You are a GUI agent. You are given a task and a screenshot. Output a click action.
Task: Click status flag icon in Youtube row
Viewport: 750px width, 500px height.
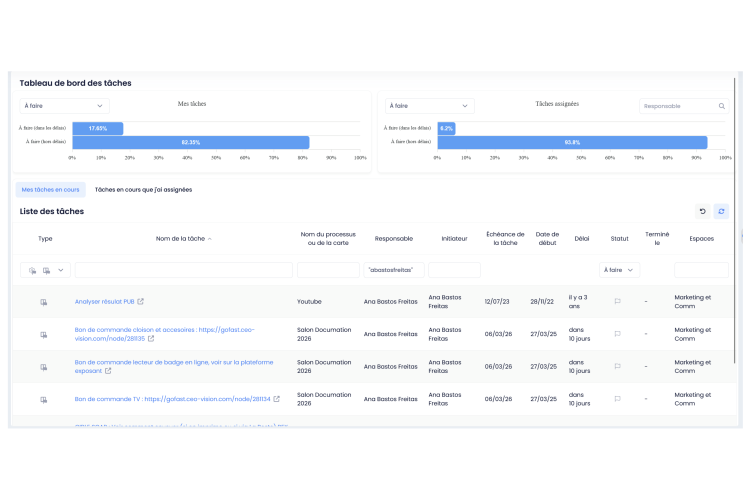pyautogui.click(x=617, y=301)
